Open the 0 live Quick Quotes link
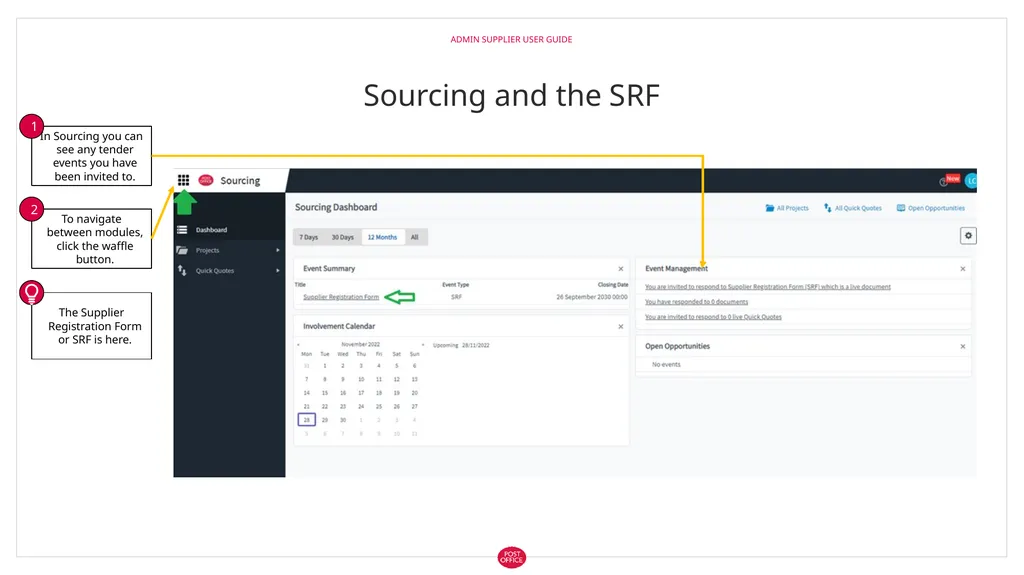This screenshot has width=1024, height=575. [x=713, y=317]
